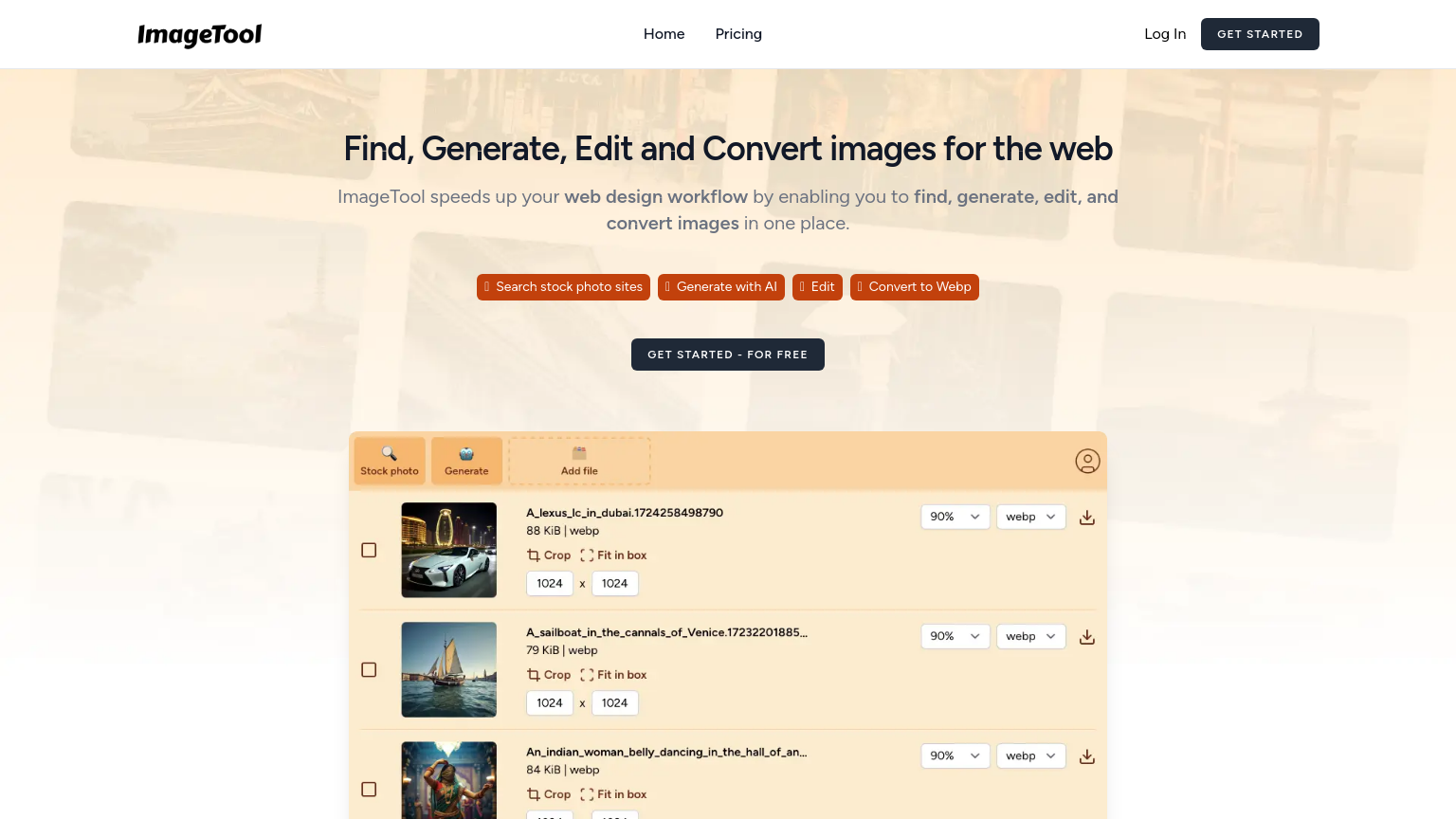1456x819 pixels.
Task: Download the Lexus in Dubai image
Action: point(1087,518)
